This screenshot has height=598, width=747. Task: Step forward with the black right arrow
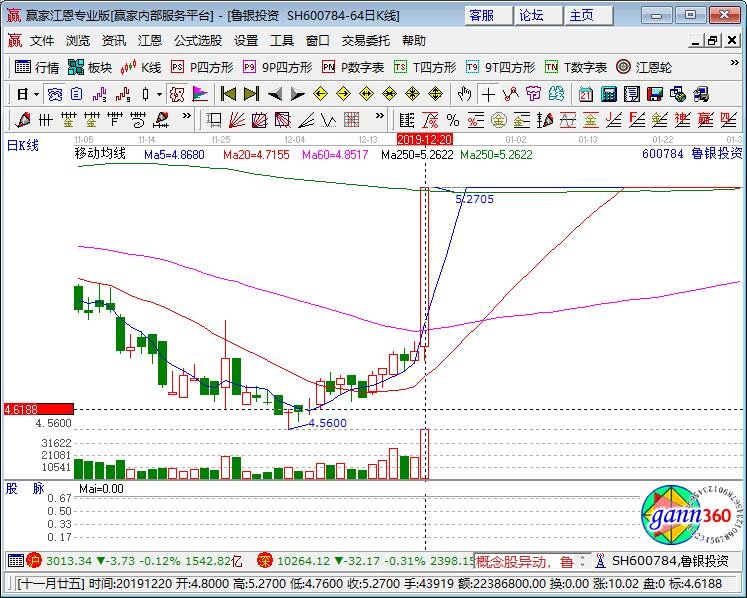pyautogui.click(x=297, y=94)
